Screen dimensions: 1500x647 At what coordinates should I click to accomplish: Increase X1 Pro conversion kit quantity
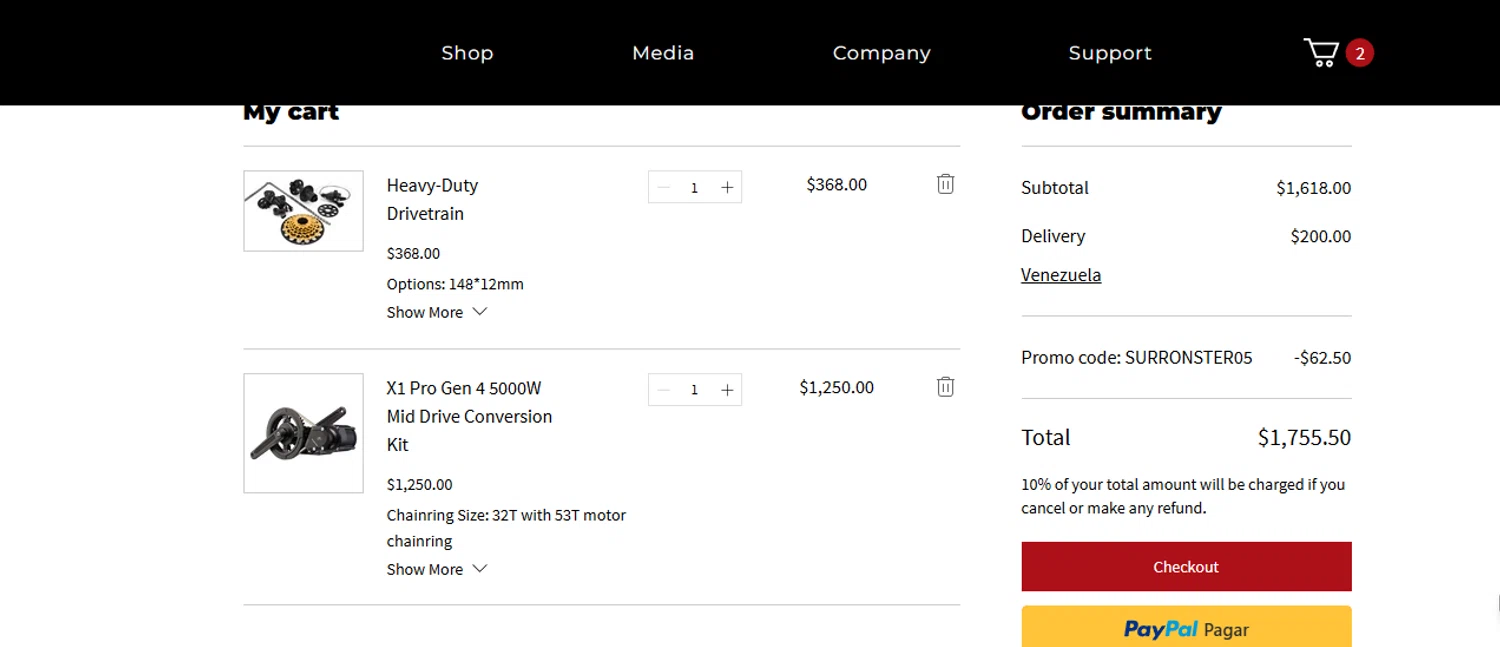pos(727,390)
